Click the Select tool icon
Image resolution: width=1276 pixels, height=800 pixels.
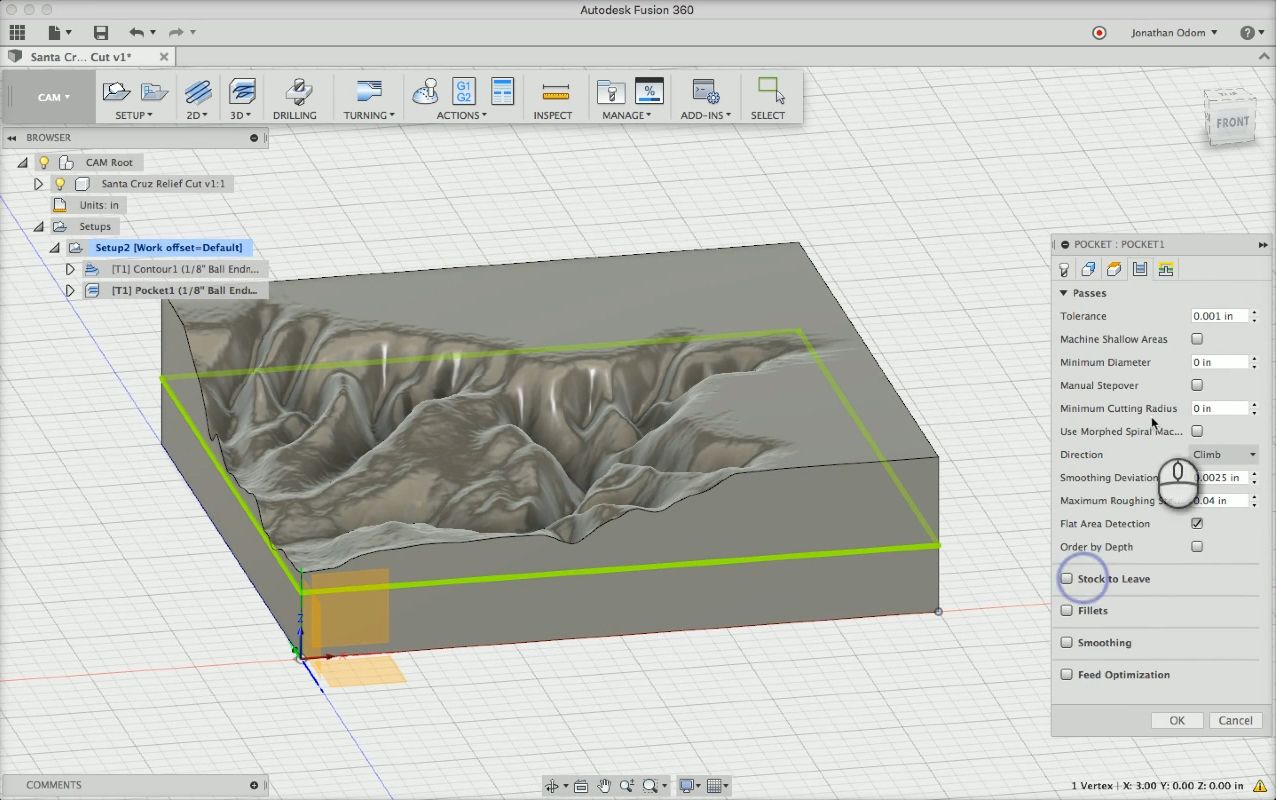(769, 92)
